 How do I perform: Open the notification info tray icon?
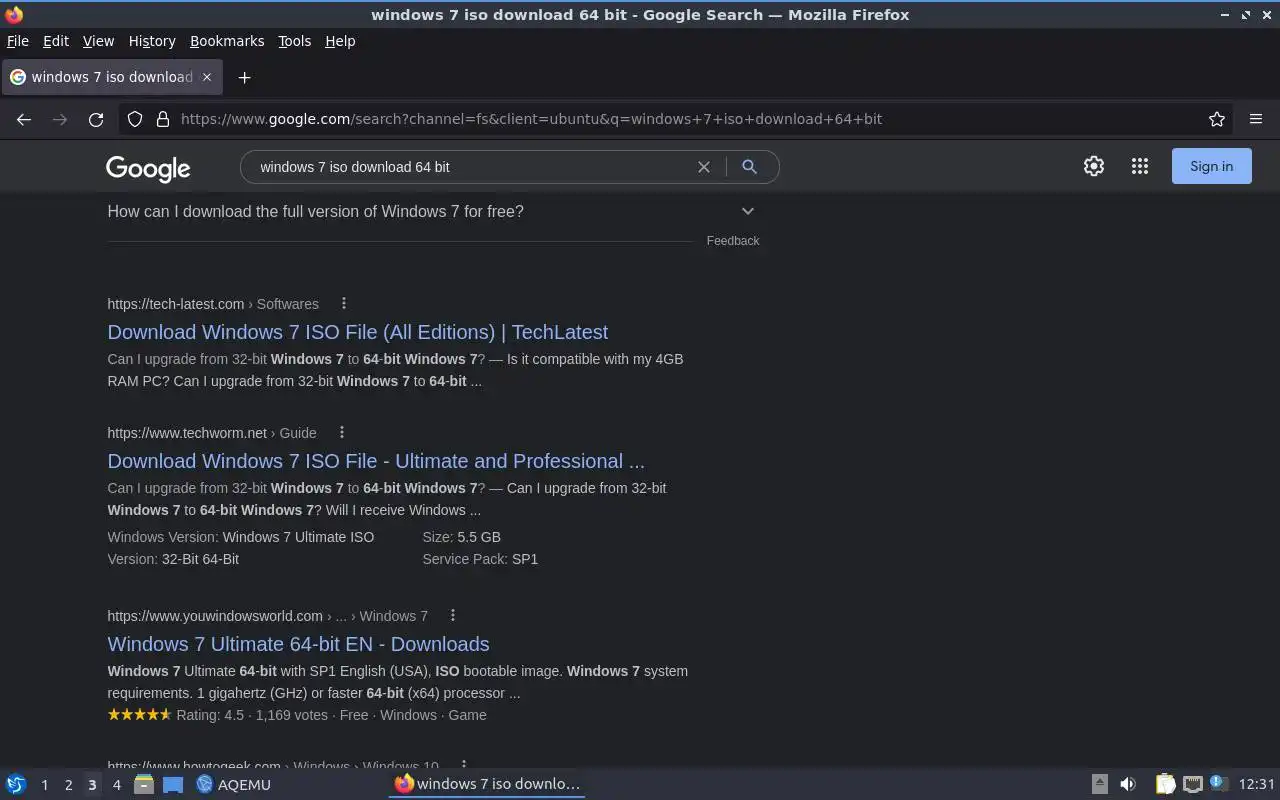pyautogui.click(x=1218, y=783)
